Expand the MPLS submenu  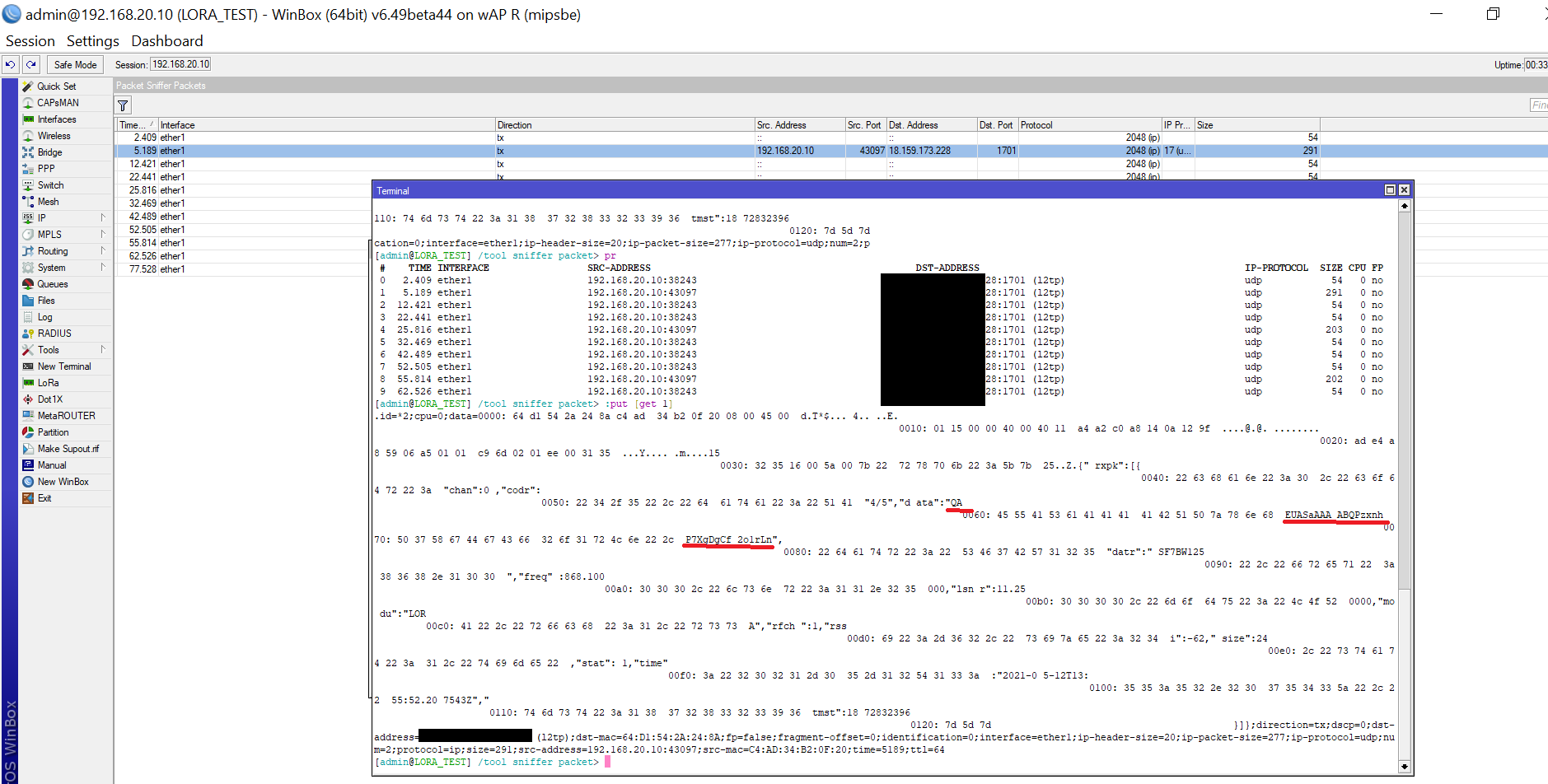coord(103,235)
